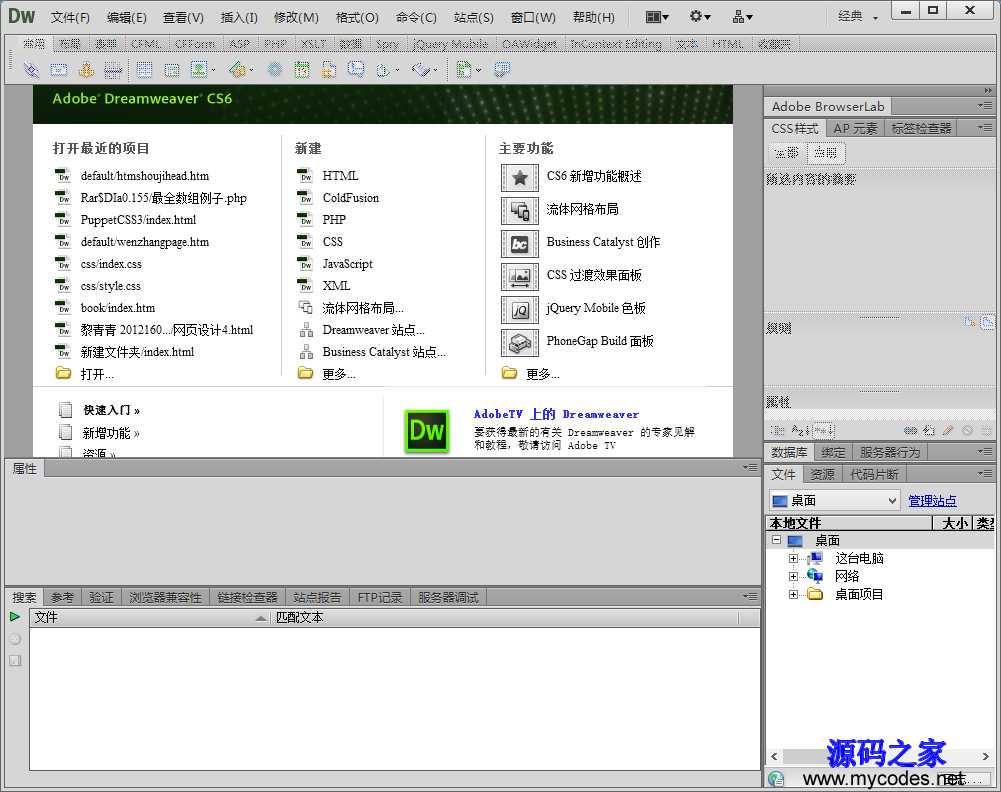
Task: Click the jQuery Mobile 色板 icon
Action: 520,310
